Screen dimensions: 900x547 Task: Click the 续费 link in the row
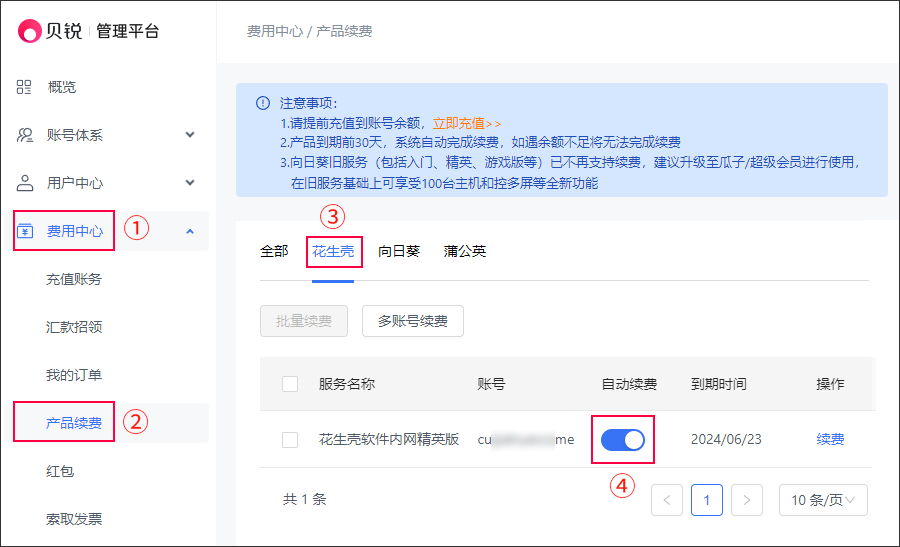[831, 440]
